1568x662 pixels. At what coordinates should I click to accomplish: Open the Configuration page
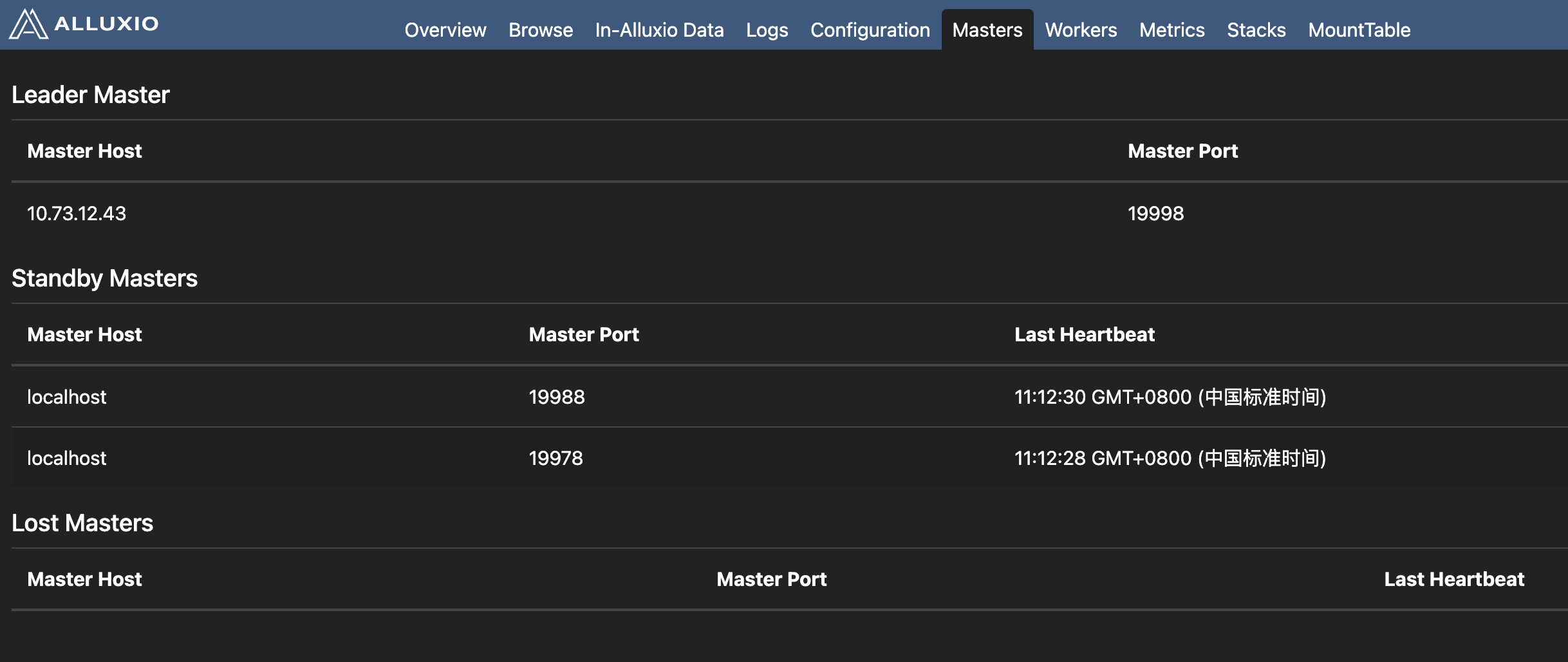(x=870, y=30)
